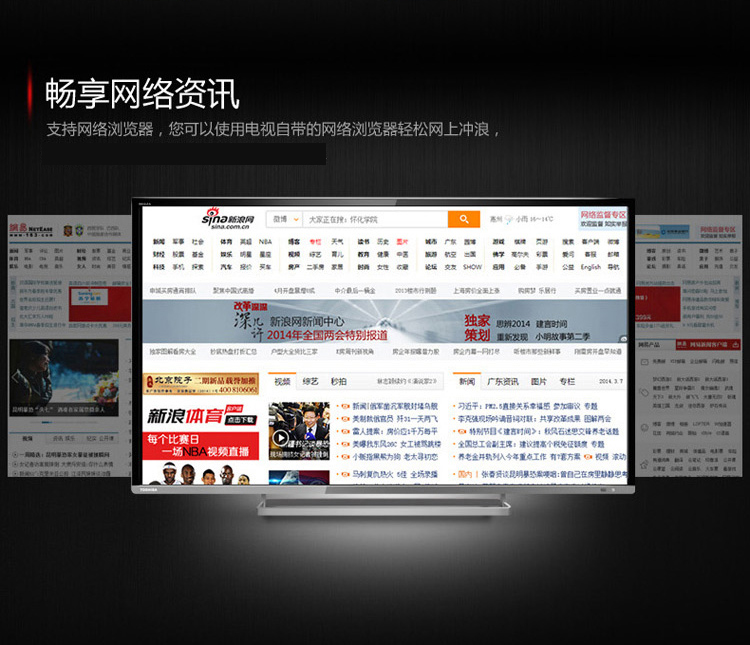750x645 pixels.
Task: Click 独家图解看房大全 link
Action: coord(173,351)
